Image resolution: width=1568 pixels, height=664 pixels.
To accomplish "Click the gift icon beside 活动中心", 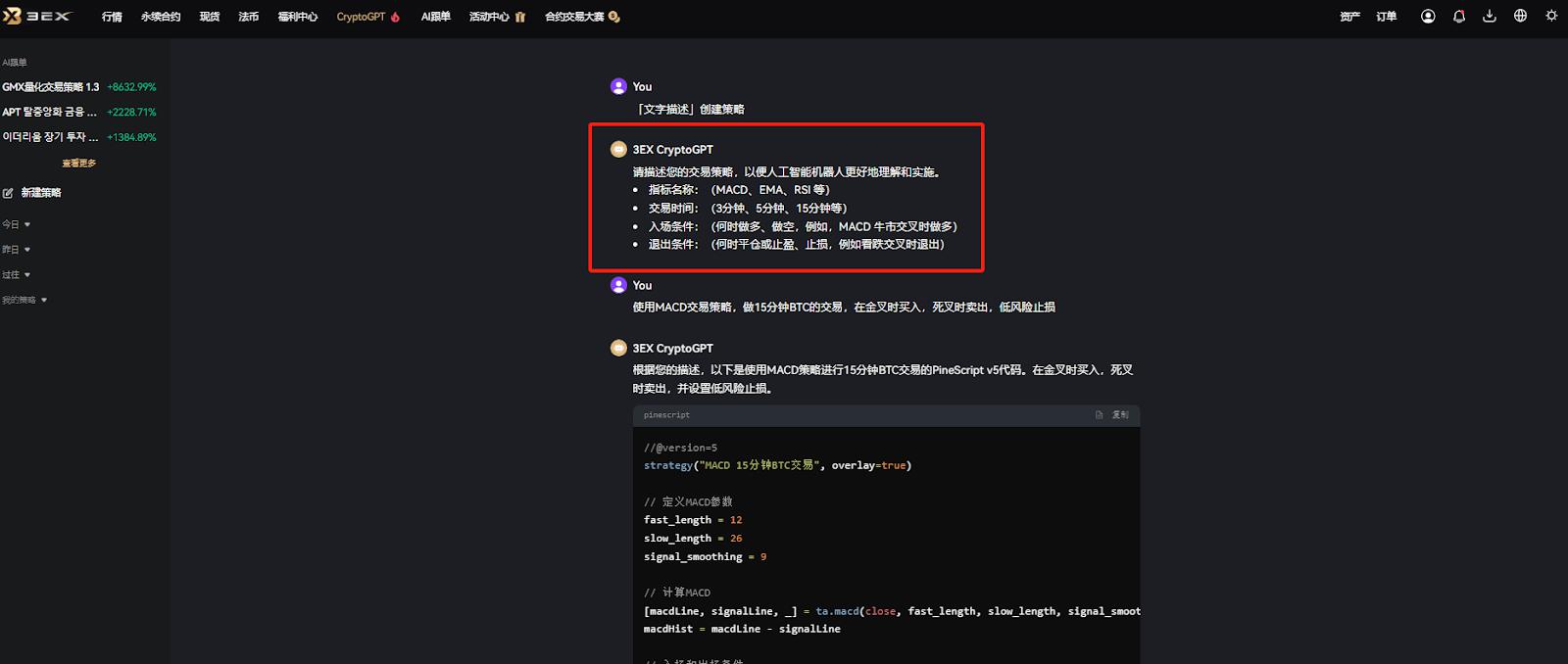I will tap(520, 17).
